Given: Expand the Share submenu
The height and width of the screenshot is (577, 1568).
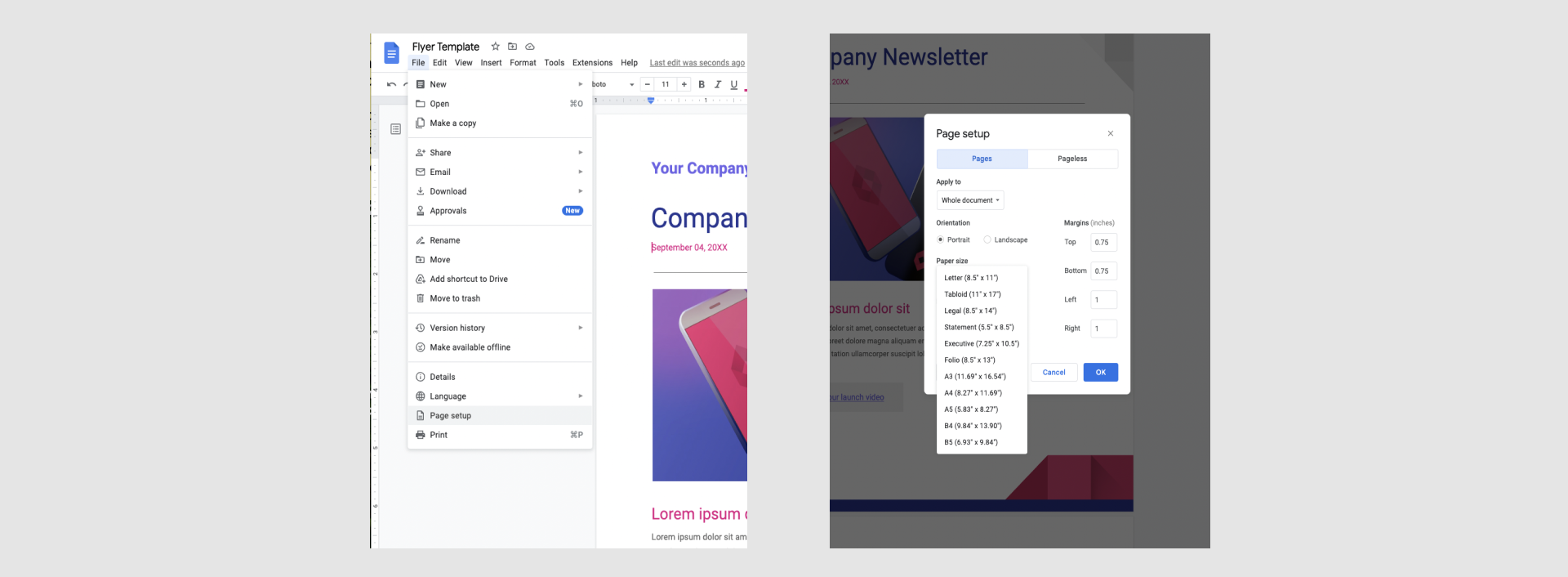Looking at the screenshot, I should click(500, 153).
